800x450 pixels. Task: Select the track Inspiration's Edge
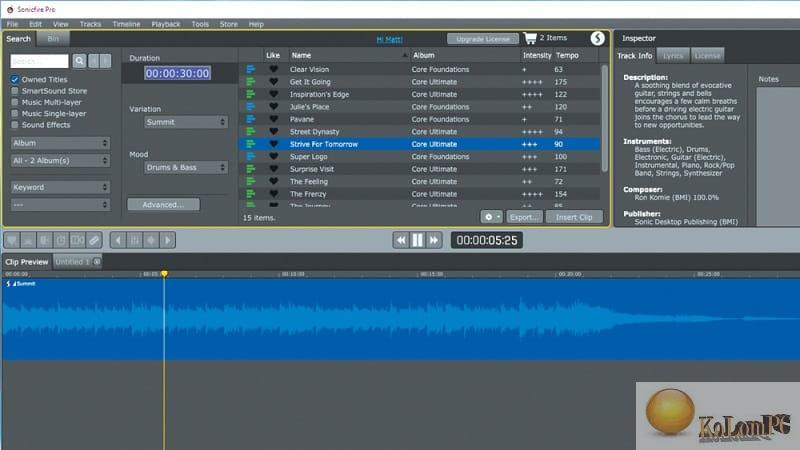tap(419, 94)
